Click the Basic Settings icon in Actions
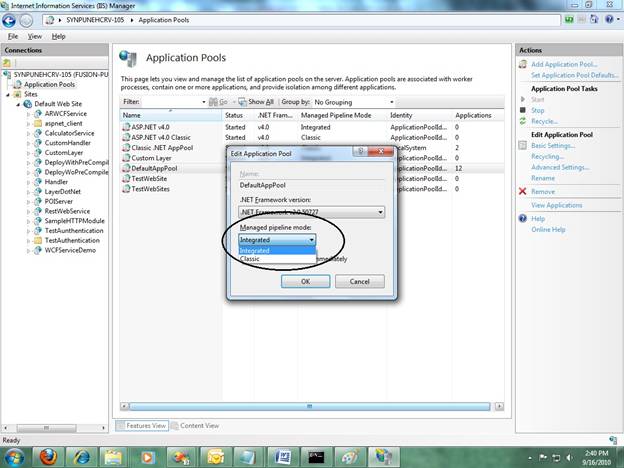This screenshot has height=468, width=624. 523,146
